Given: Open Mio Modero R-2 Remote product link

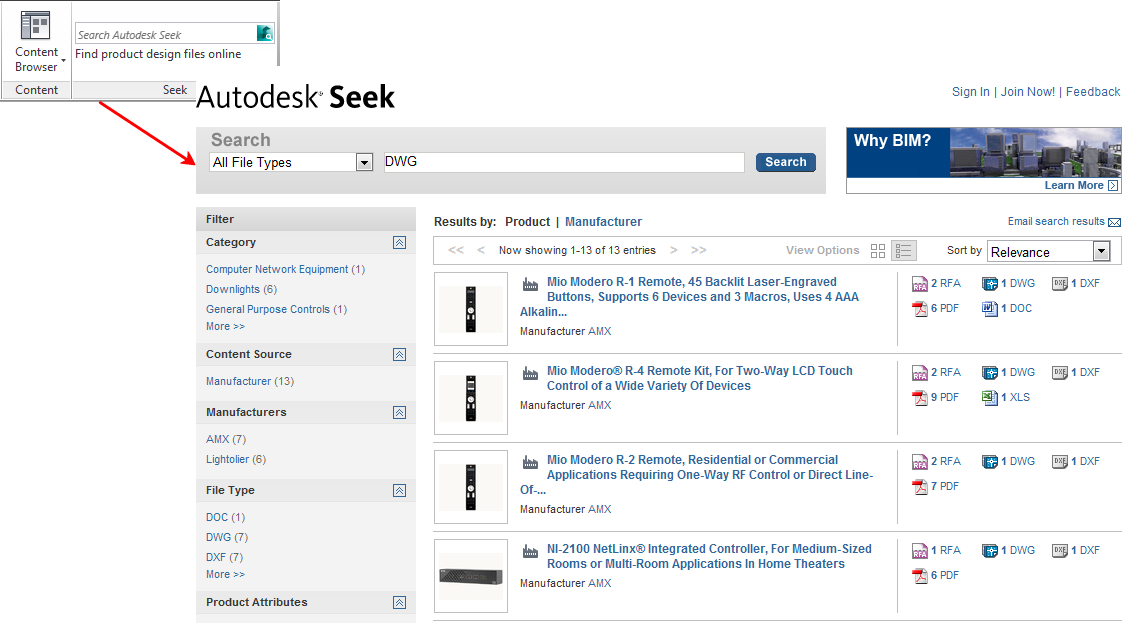Looking at the screenshot, I should click(697, 475).
